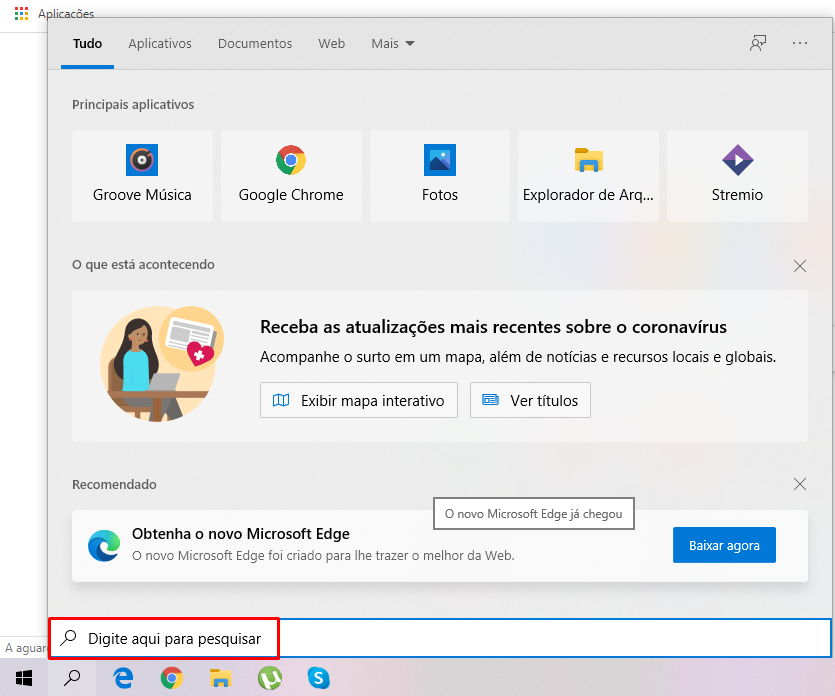Click the Principais aplicativos heading
This screenshot has width=835, height=696.
(x=133, y=104)
